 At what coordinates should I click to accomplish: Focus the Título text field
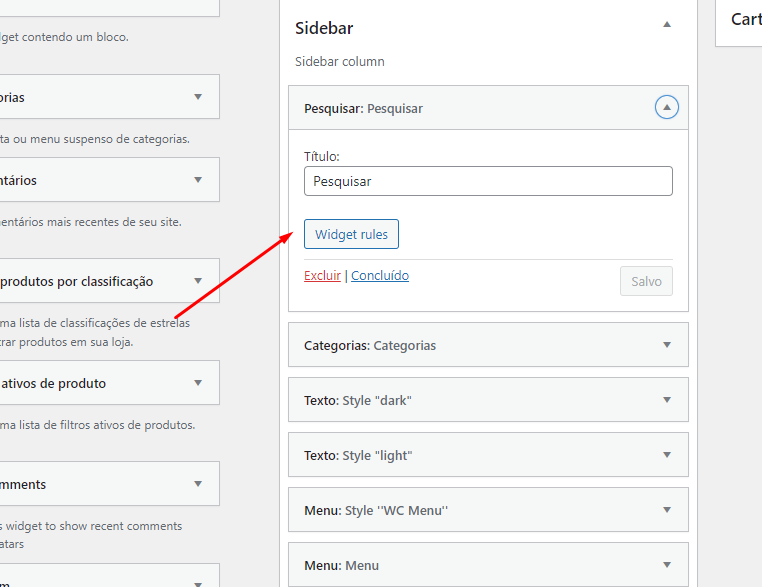click(x=488, y=181)
